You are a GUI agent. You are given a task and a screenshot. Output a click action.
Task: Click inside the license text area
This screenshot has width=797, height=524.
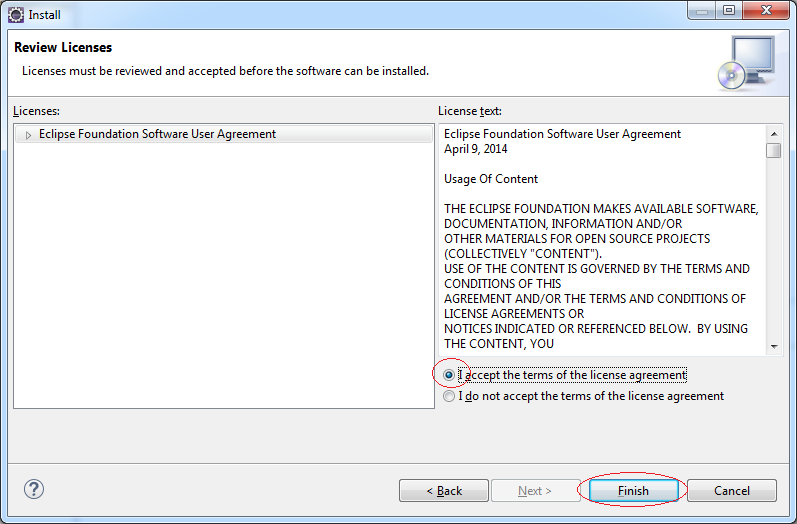coord(602,240)
